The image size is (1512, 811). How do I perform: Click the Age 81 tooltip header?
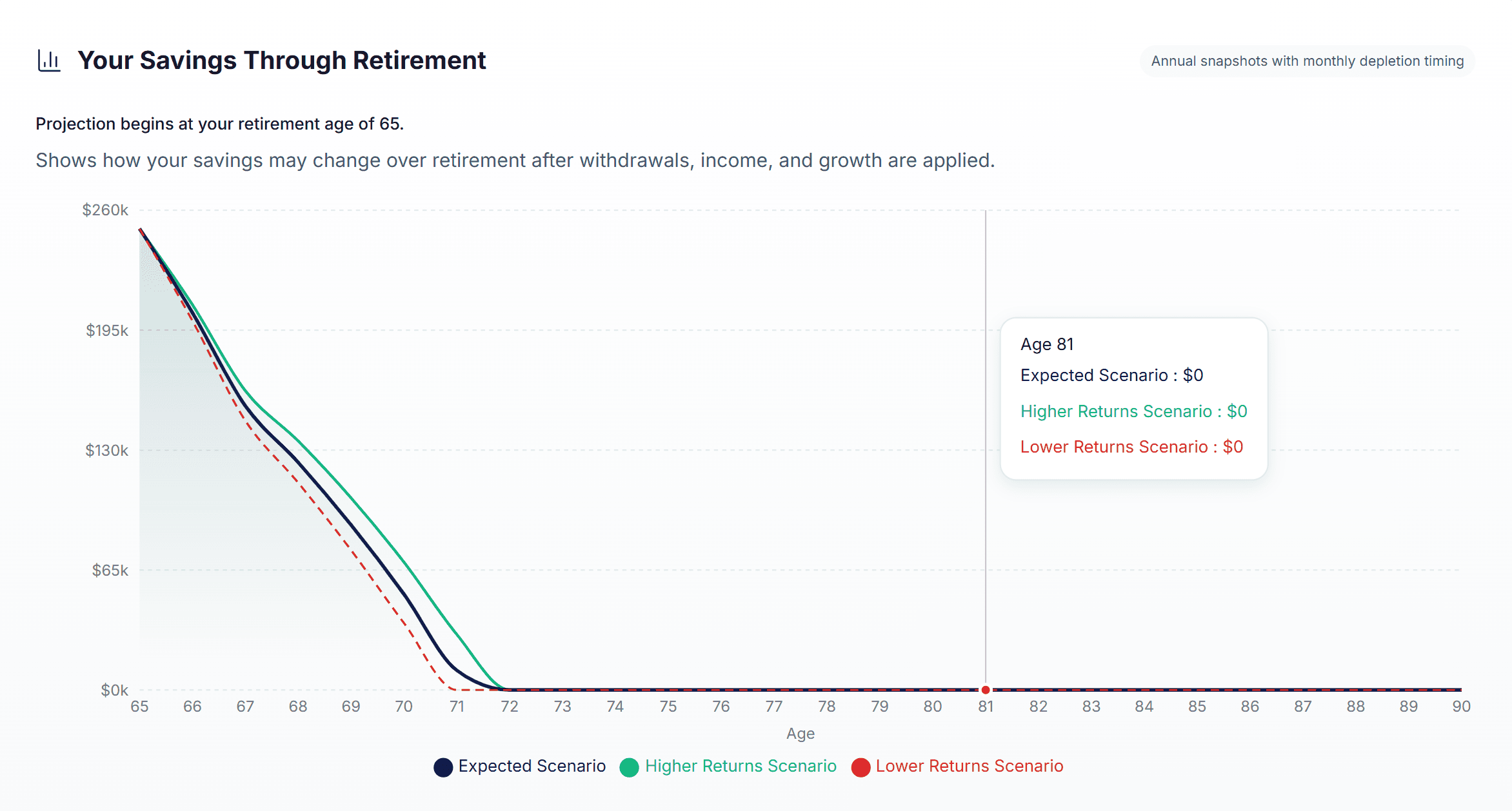1047,344
